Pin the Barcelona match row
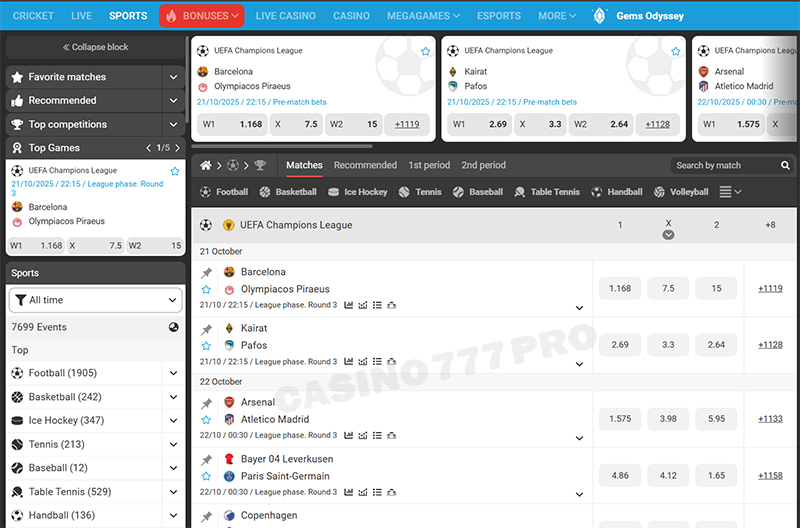Viewport: 800px width, 528px height. (x=206, y=272)
